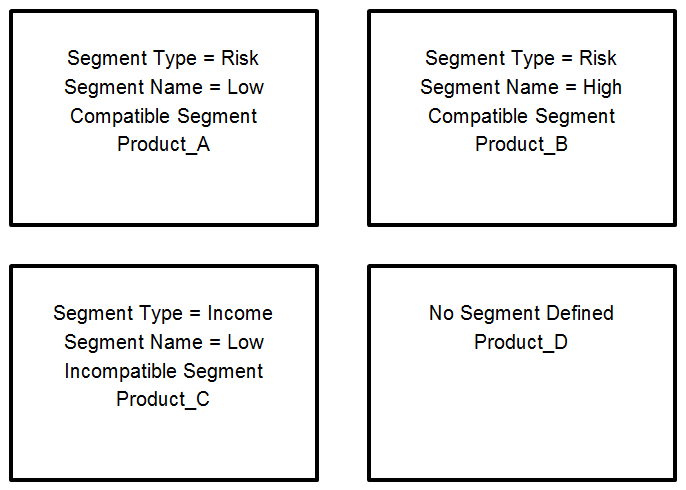This screenshot has height=490, width=686.
Task: Click the Product_A label
Action: (x=163, y=144)
